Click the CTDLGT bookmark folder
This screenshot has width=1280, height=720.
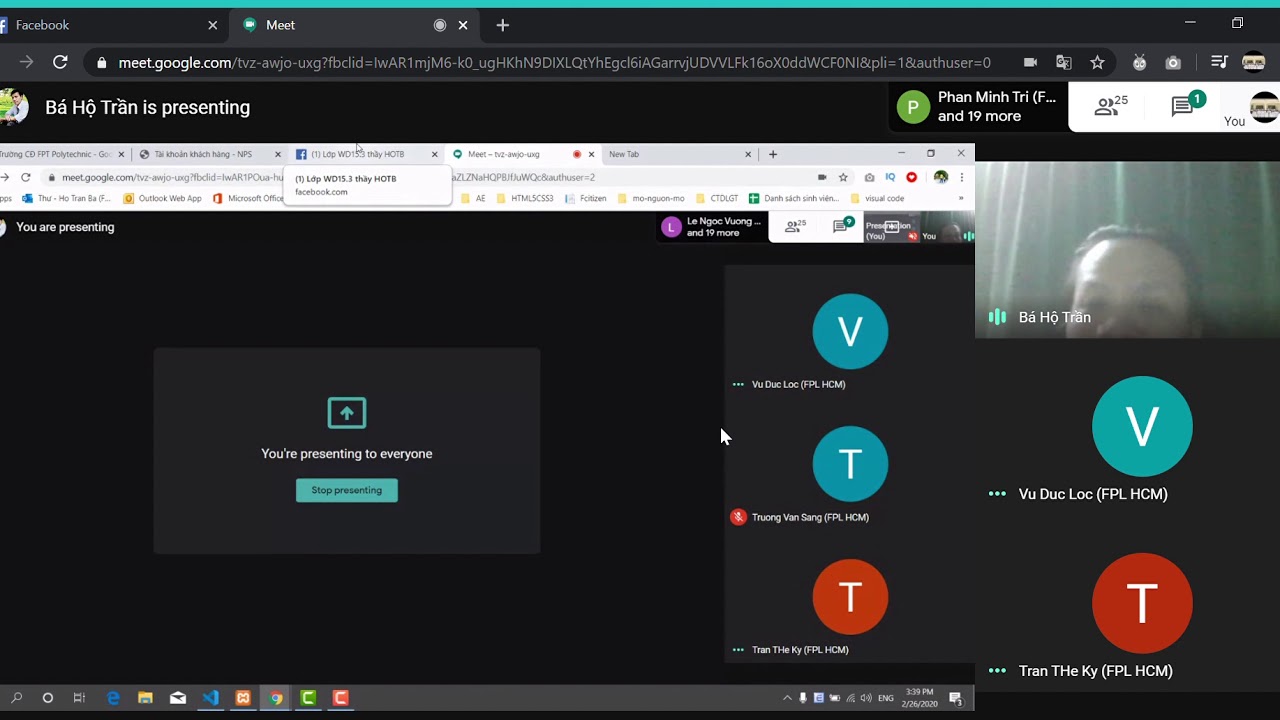click(717, 198)
